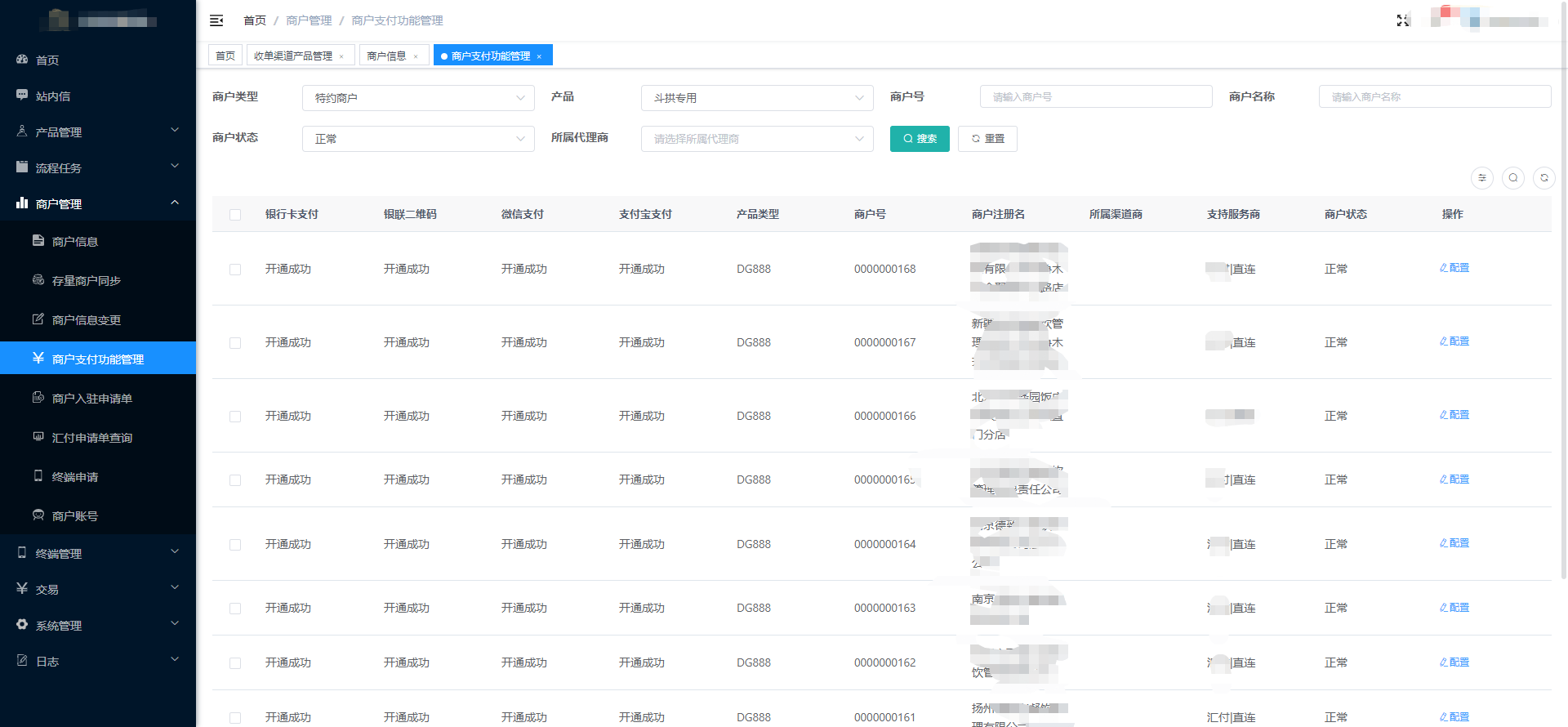Click the 流程任务 calendar icon in sidebar
Viewport: 1568px width, 727px height.
click(x=22, y=167)
